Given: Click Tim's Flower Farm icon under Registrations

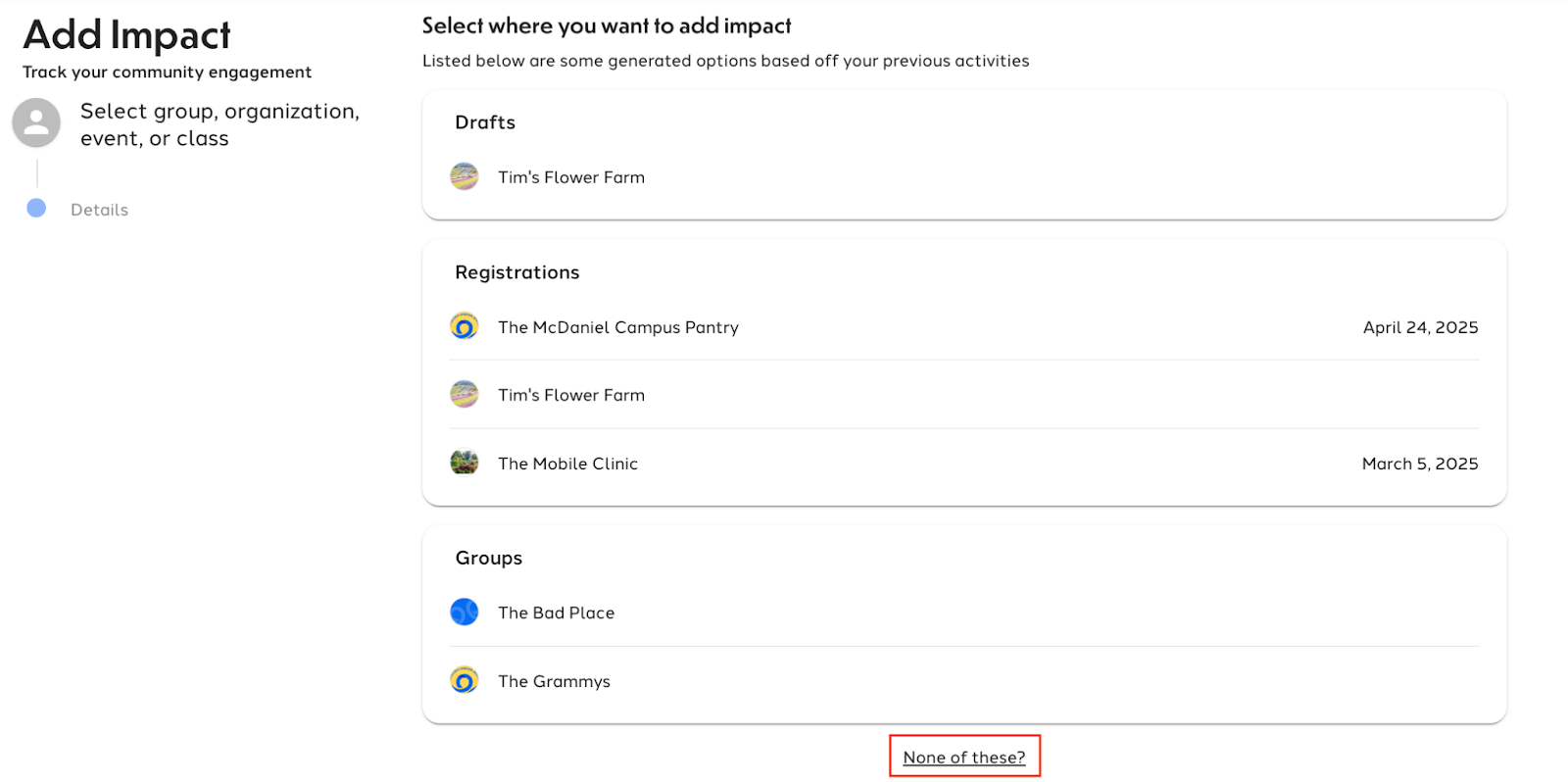Looking at the screenshot, I should [465, 394].
